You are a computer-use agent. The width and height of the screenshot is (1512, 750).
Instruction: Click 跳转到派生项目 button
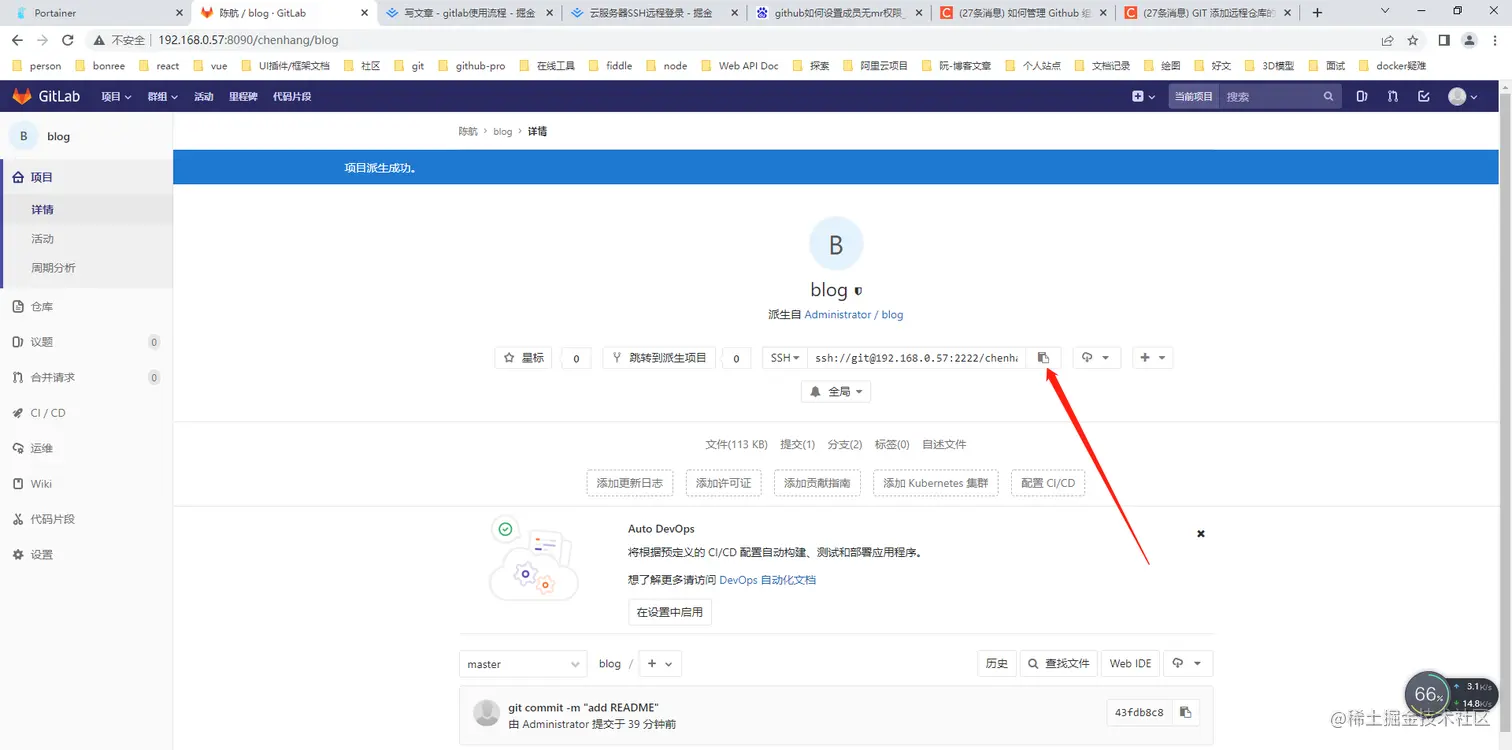(659, 358)
